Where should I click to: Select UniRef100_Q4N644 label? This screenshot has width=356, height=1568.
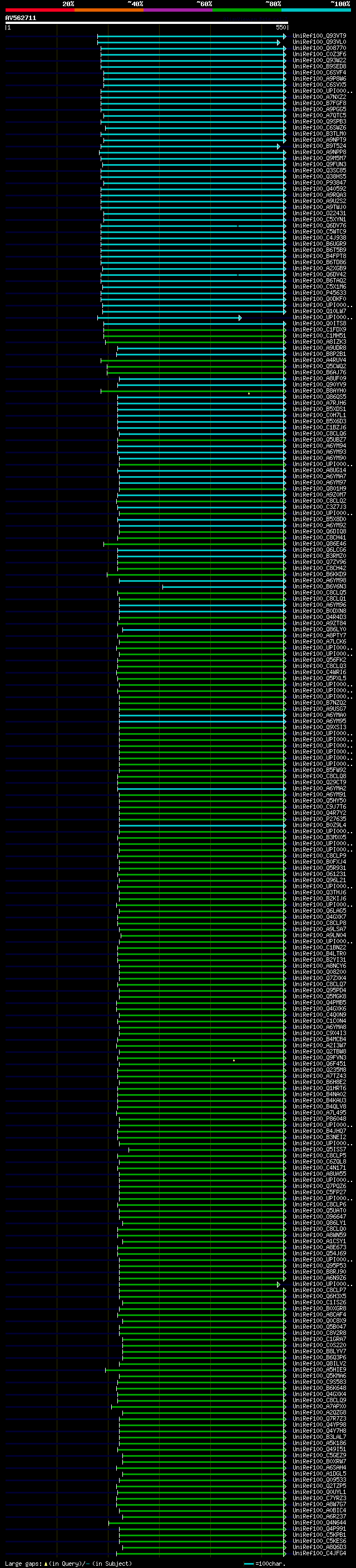point(319,1522)
